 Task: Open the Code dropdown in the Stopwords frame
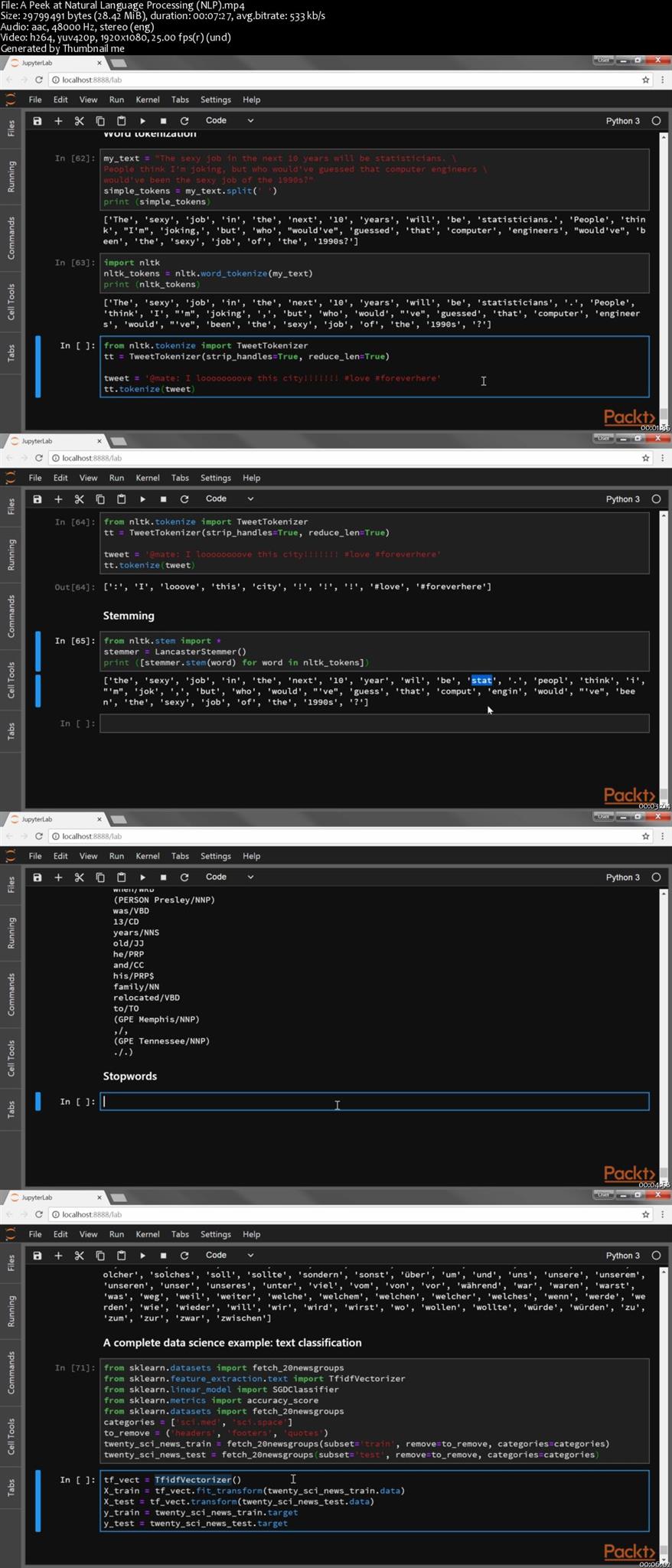(x=229, y=877)
